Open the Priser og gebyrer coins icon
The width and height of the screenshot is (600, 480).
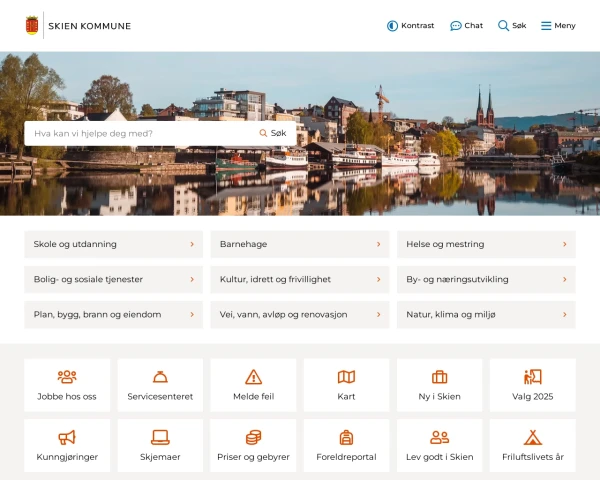coord(253,438)
